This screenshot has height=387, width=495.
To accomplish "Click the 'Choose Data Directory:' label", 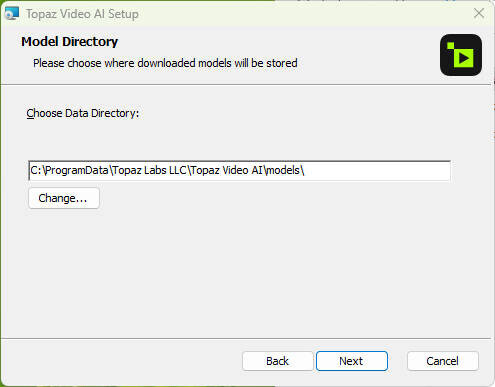I will click(x=83, y=113).
